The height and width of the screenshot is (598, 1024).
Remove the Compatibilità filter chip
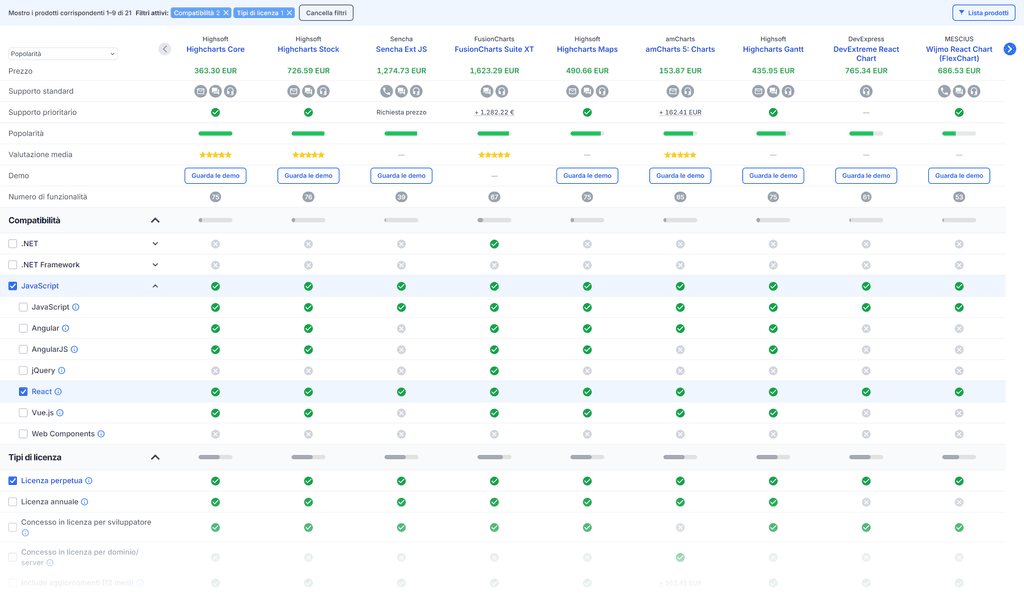tap(226, 13)
